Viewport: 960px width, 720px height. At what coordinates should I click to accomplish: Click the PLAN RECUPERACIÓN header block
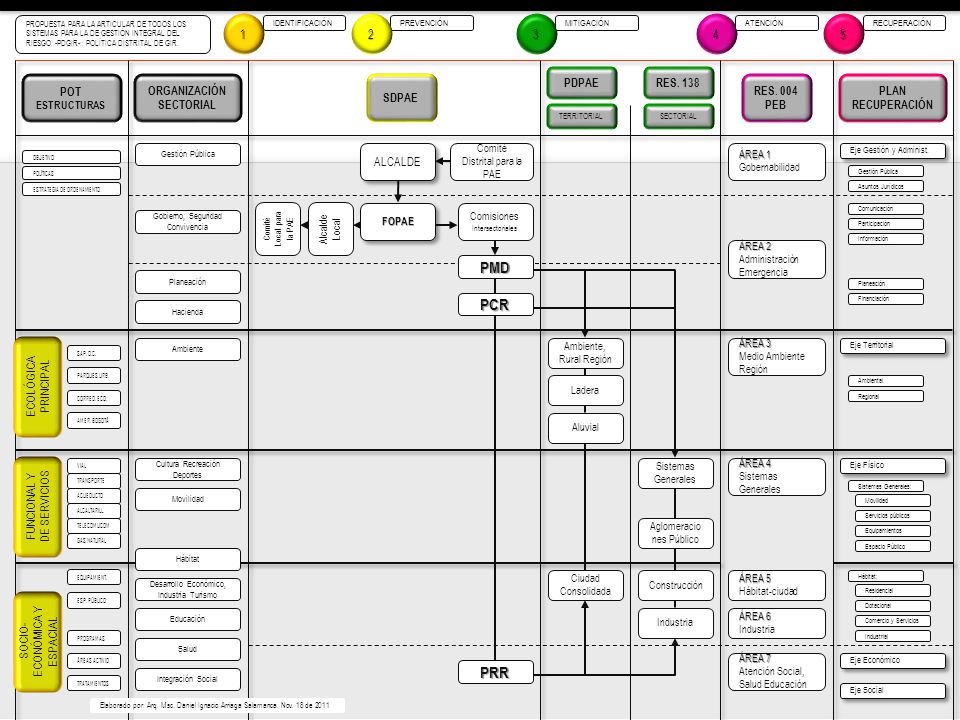click(x=893, y=98)
